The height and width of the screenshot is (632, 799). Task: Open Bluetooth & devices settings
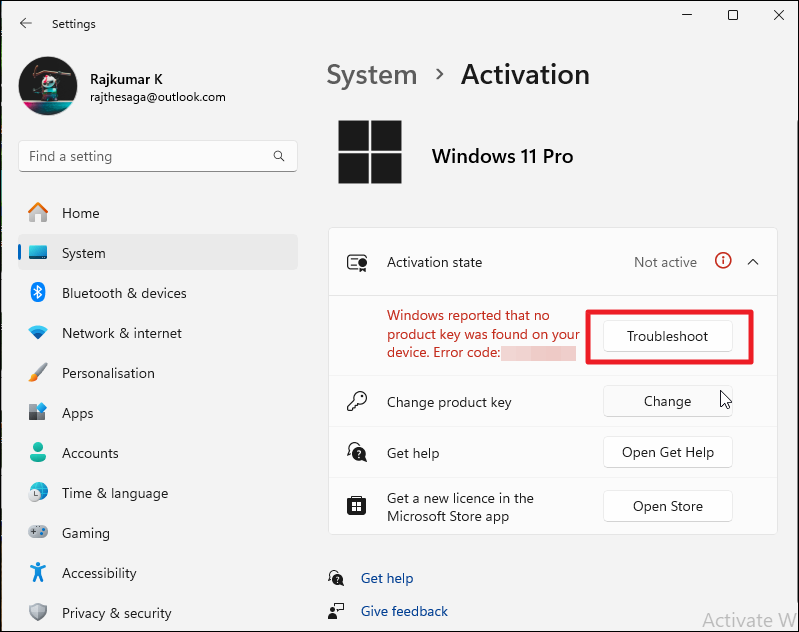coord(158,293)
